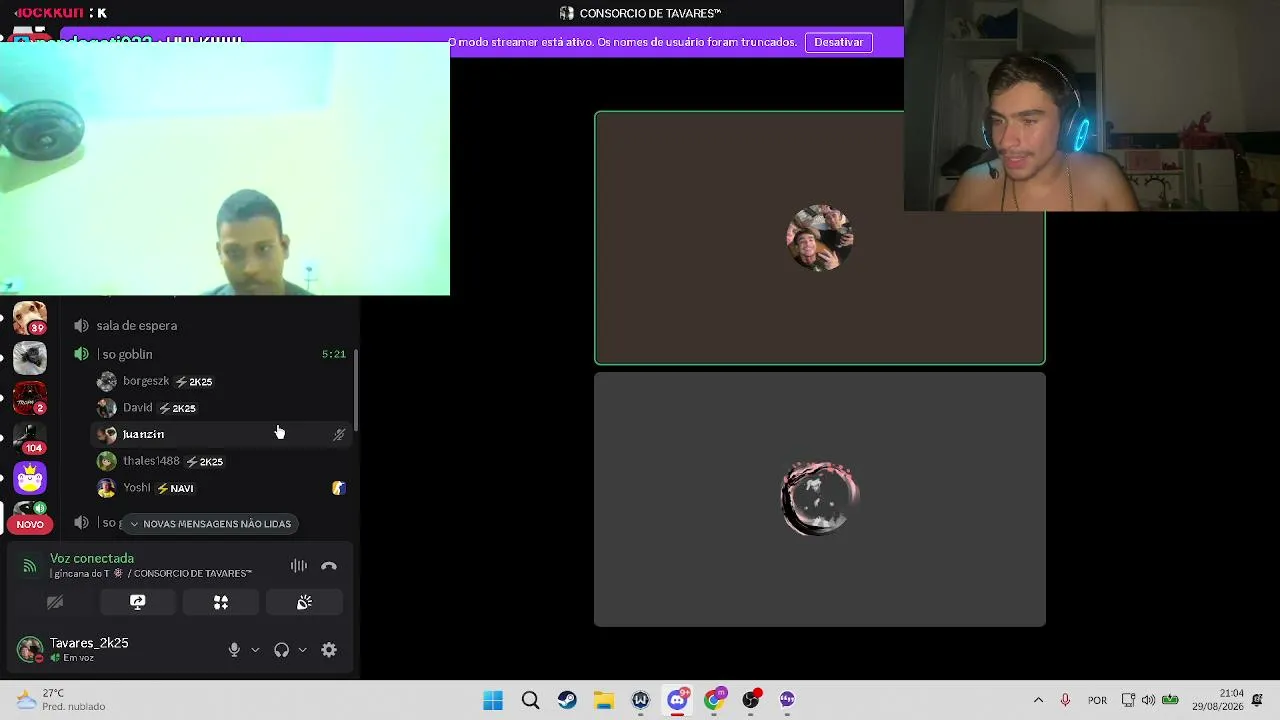Open File Explorer from the taskbar
1280x720 pixels.
pyautogui.click(x=604, y=700)
